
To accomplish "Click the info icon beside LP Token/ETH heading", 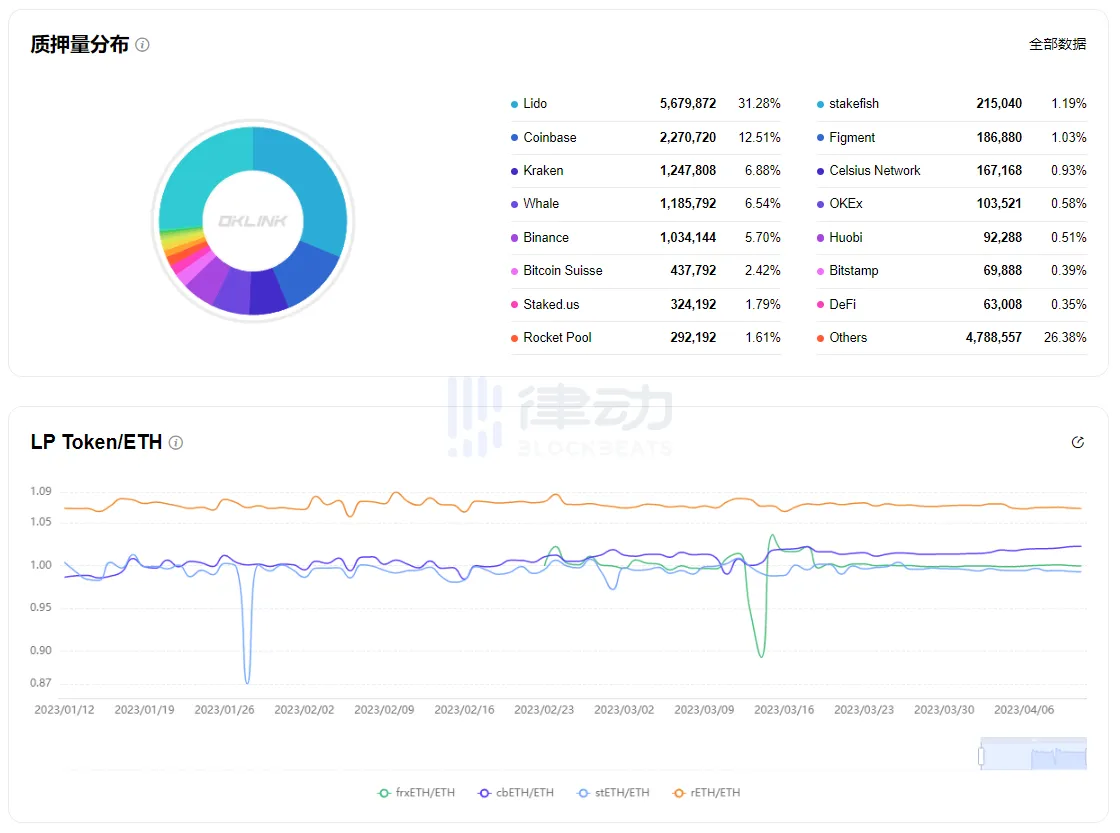I will (176, 443).
